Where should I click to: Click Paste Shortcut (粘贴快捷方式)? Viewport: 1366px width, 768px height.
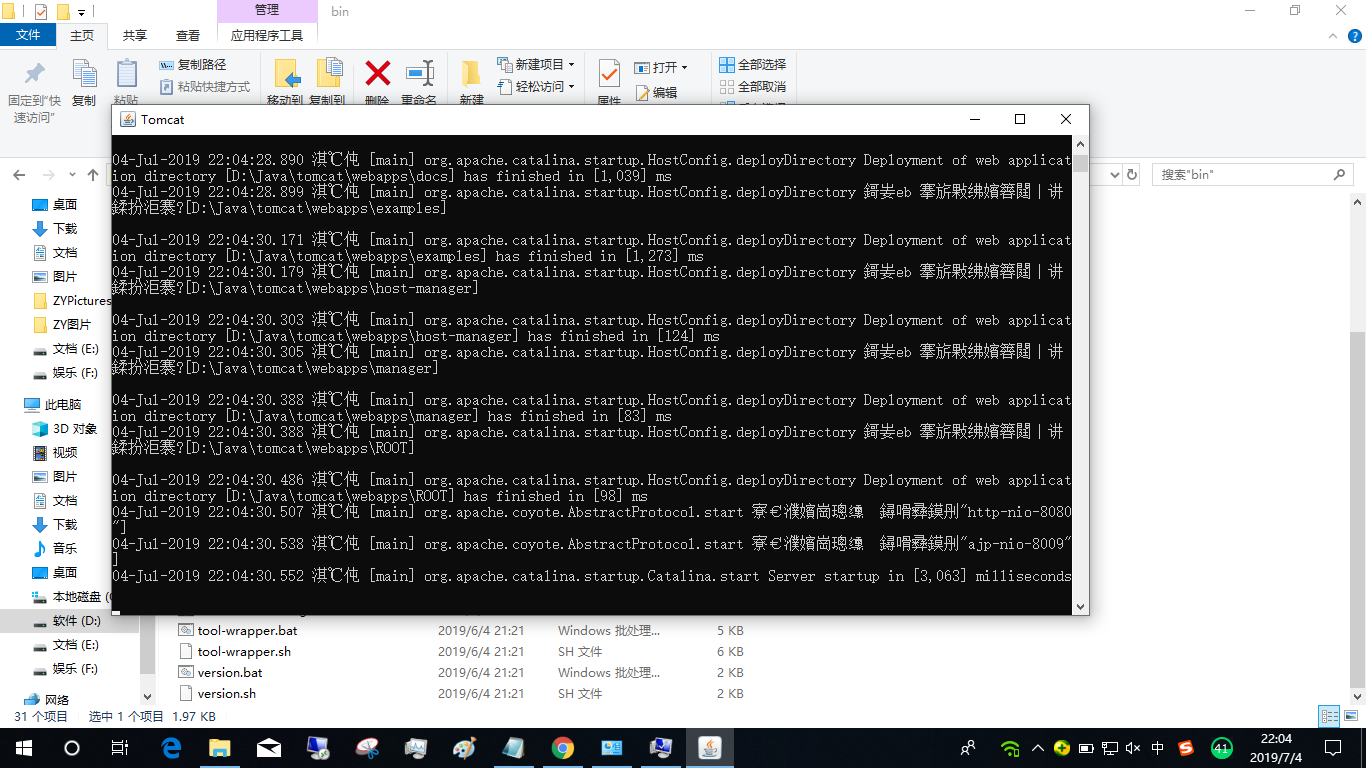click(x=205, y=87)
